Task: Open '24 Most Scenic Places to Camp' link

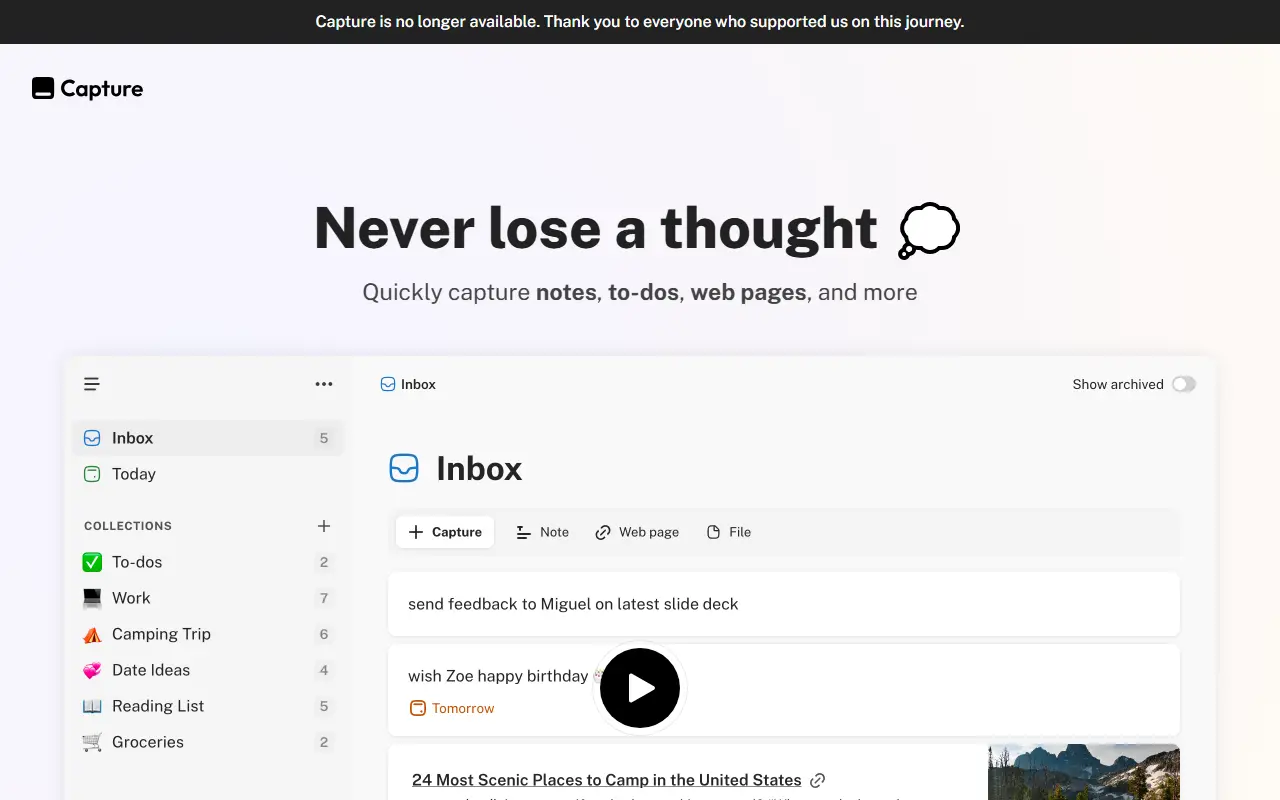Action: click(x=607, y=780)
